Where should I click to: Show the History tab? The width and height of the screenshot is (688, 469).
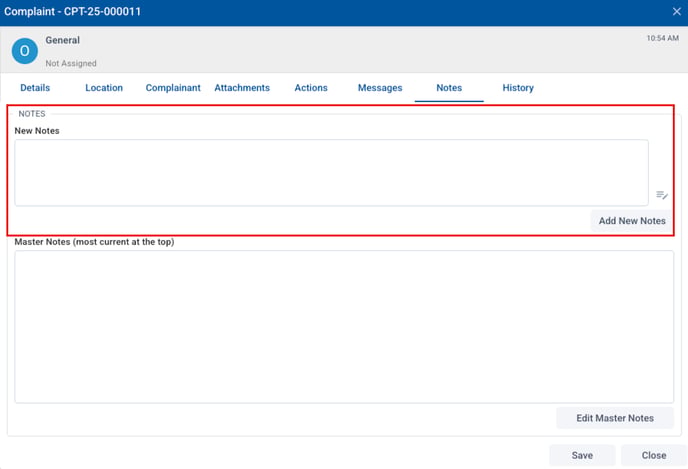[x=518, y=88]
